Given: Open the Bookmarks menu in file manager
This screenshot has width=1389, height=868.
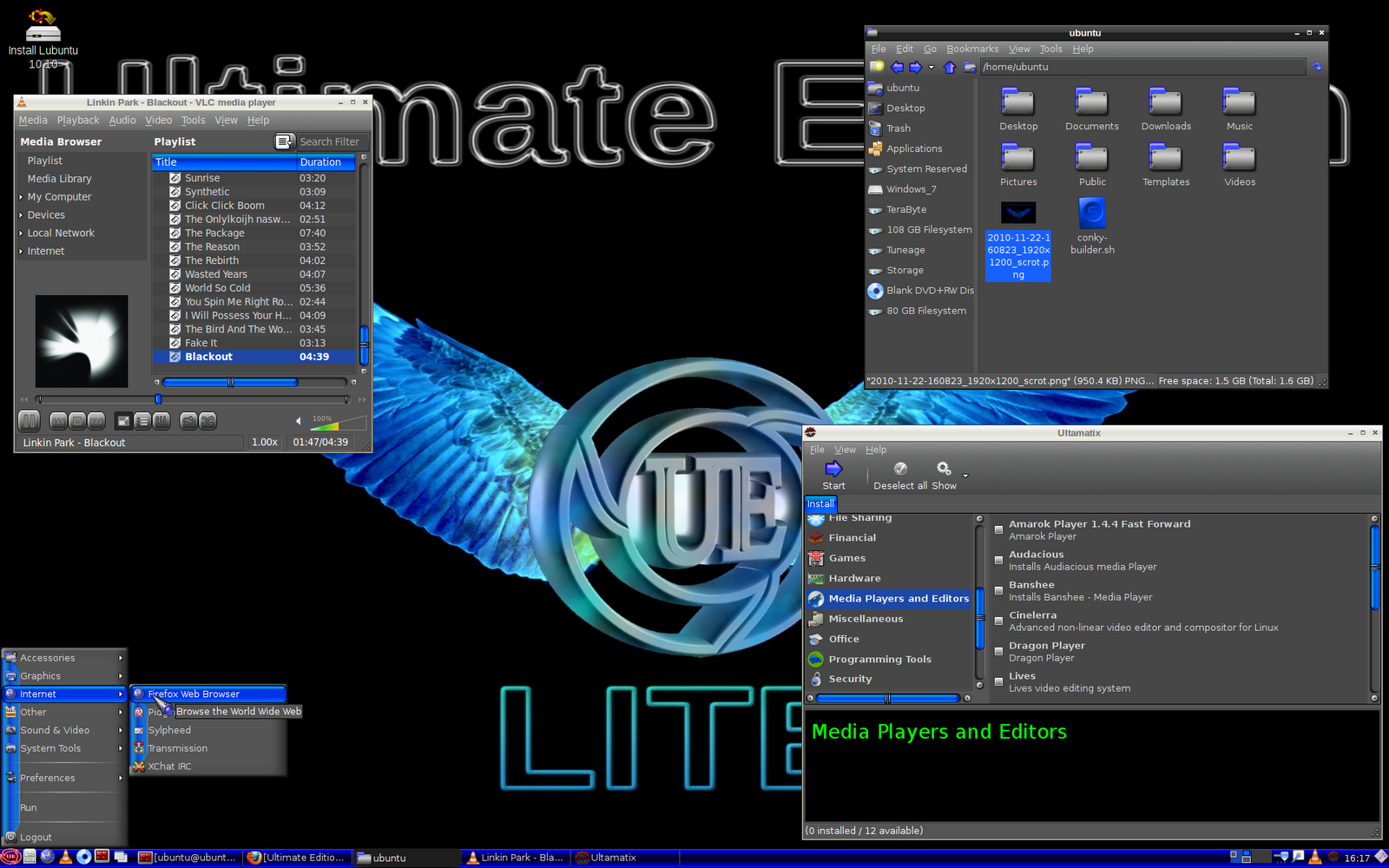Looking at the screenshot, I should [972, 49].
